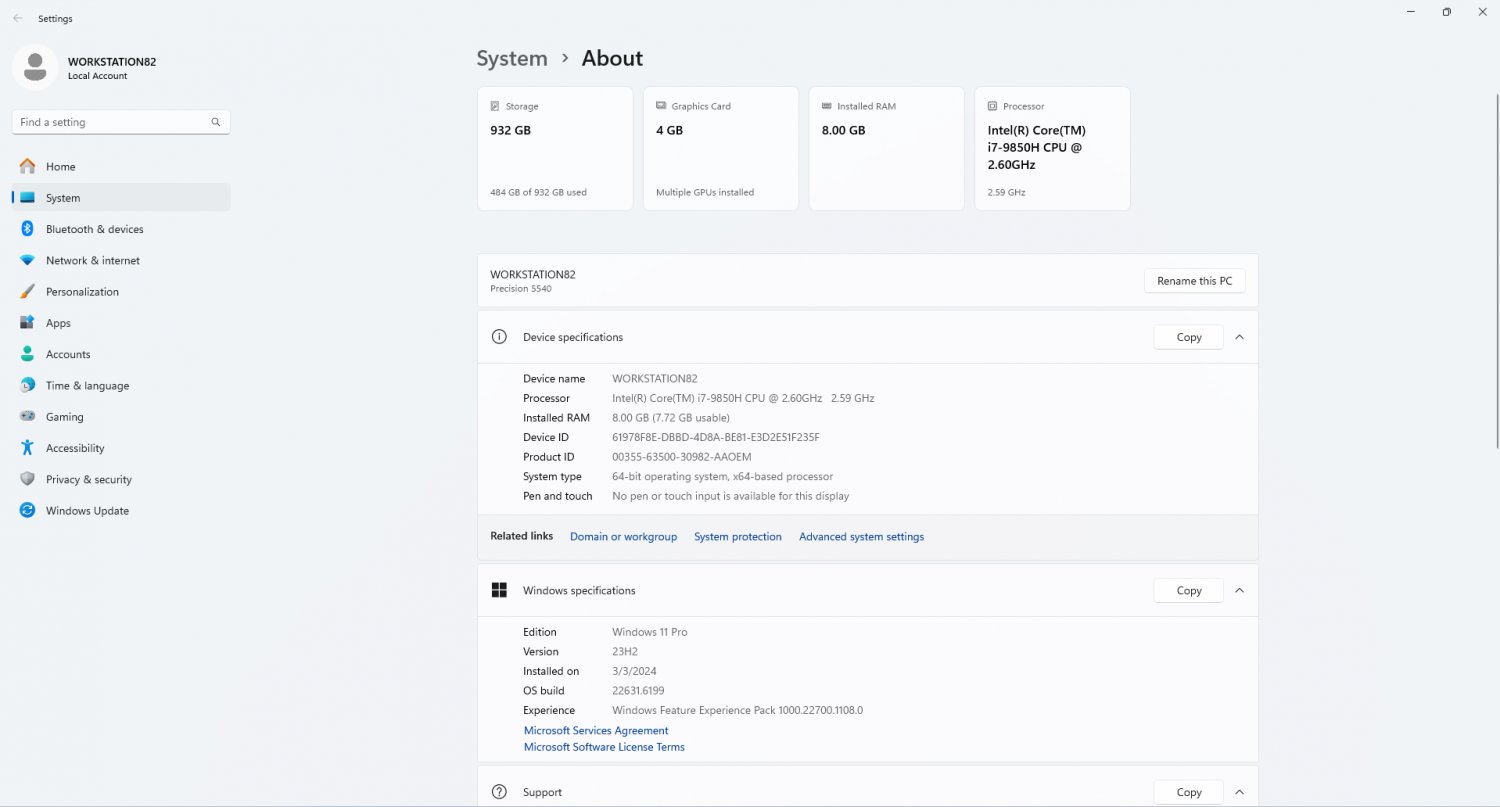The width and height of the screenshot is (1500, 807).
Task: Click the Bluetooth icon in sidebar
Action: coord(27,229)
